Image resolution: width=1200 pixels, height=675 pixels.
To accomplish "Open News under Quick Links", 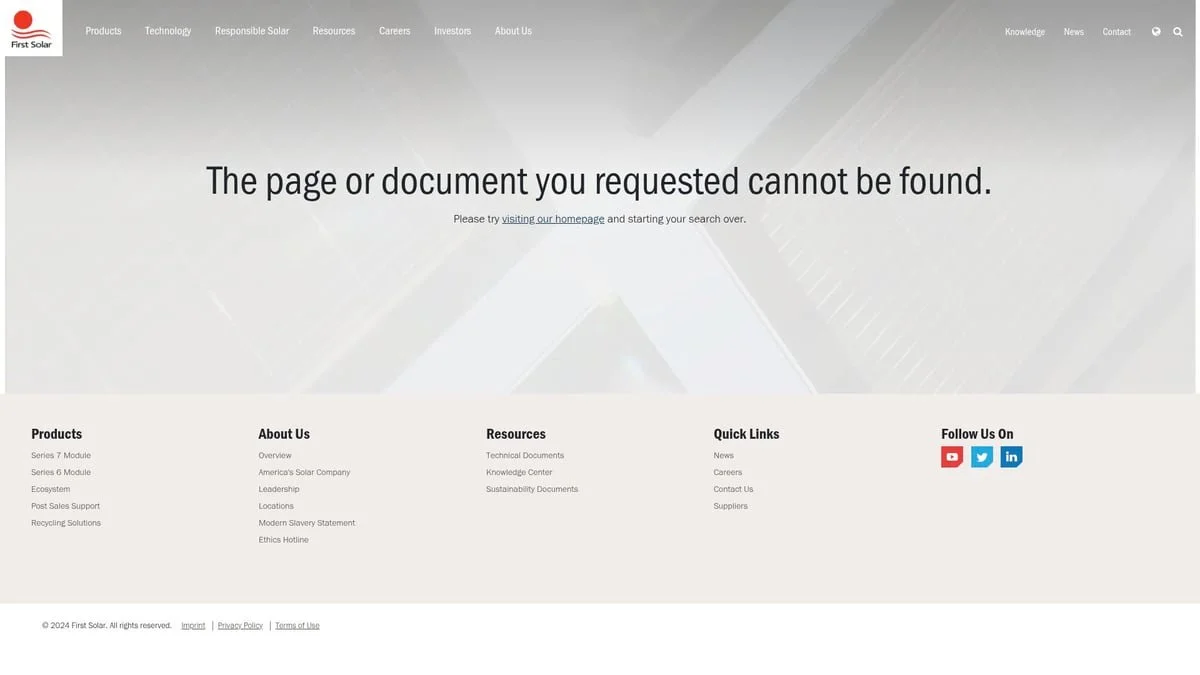I will coord(724,456).
